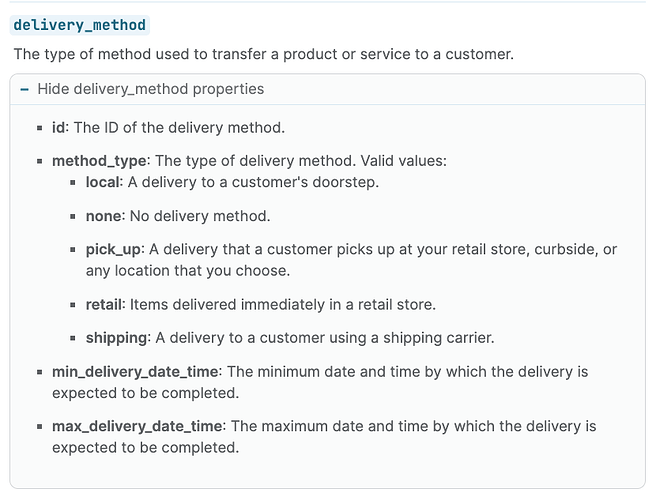The width and height of the screenshot is (659, 500).
Task: Click the pick_up value label
Action: click(x=114, y=248)
